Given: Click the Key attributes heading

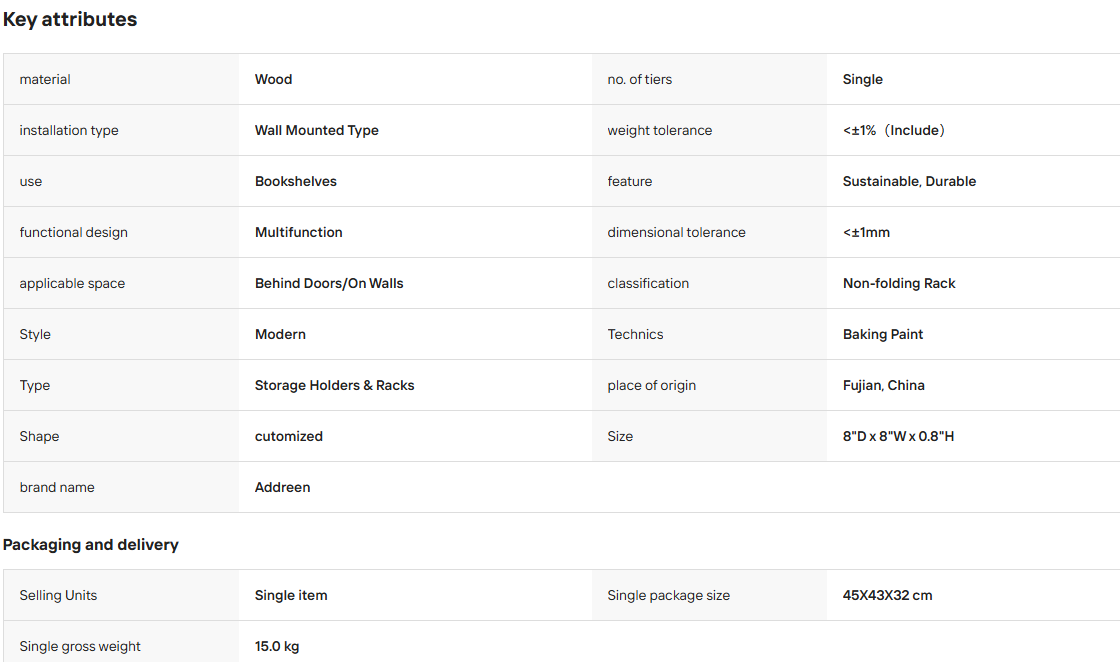Looking at the screenshot, I should click(70, 19).
